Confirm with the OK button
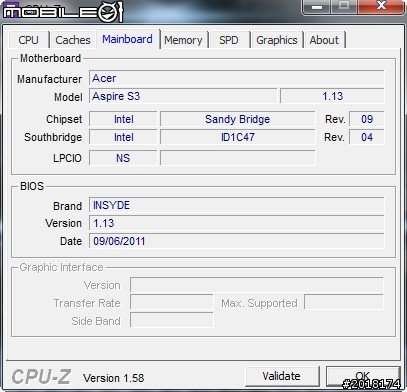 [363, 376]
